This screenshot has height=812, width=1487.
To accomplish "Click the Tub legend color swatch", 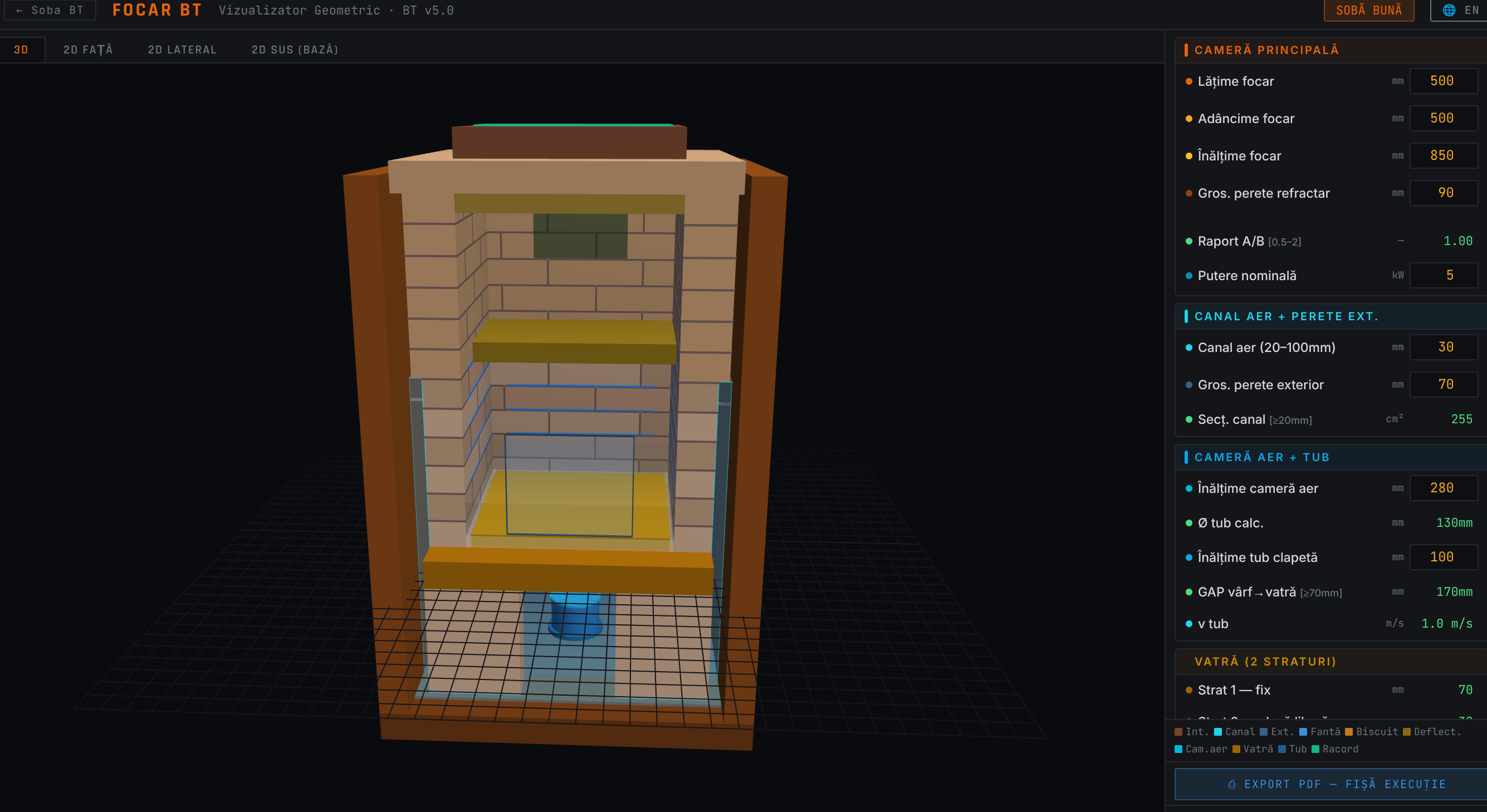I will coord(1281,749).
